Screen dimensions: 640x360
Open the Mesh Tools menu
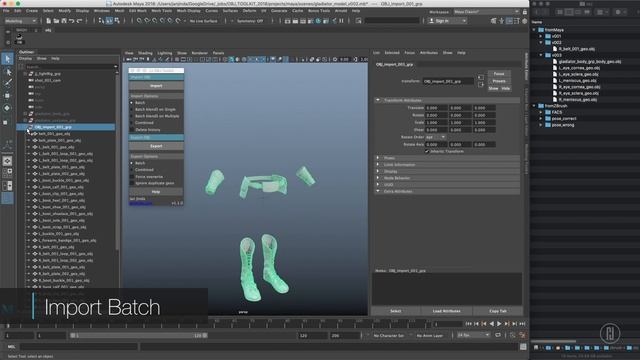coord(161,11)
